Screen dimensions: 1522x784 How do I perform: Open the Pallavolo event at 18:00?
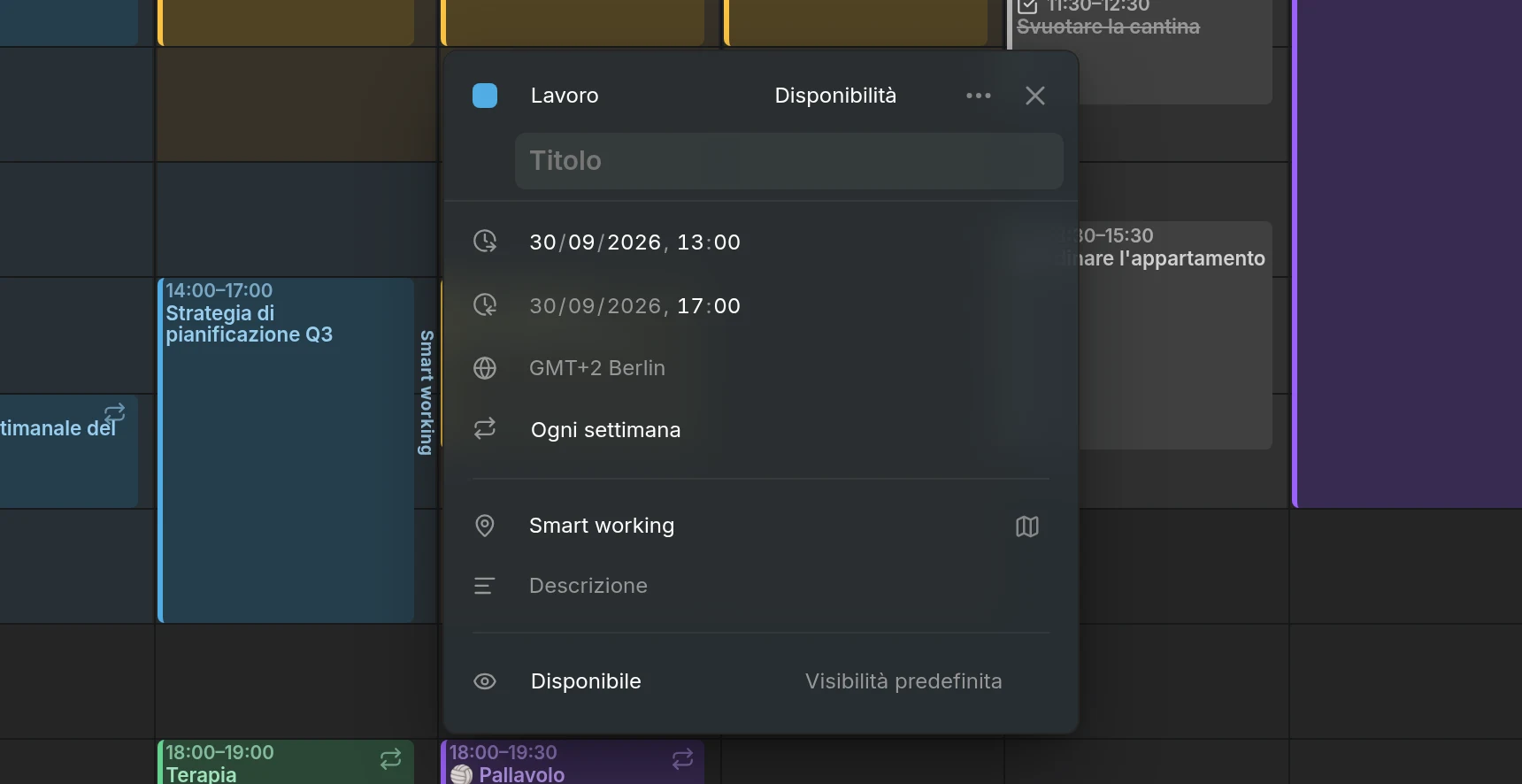(x=573, y=762)
